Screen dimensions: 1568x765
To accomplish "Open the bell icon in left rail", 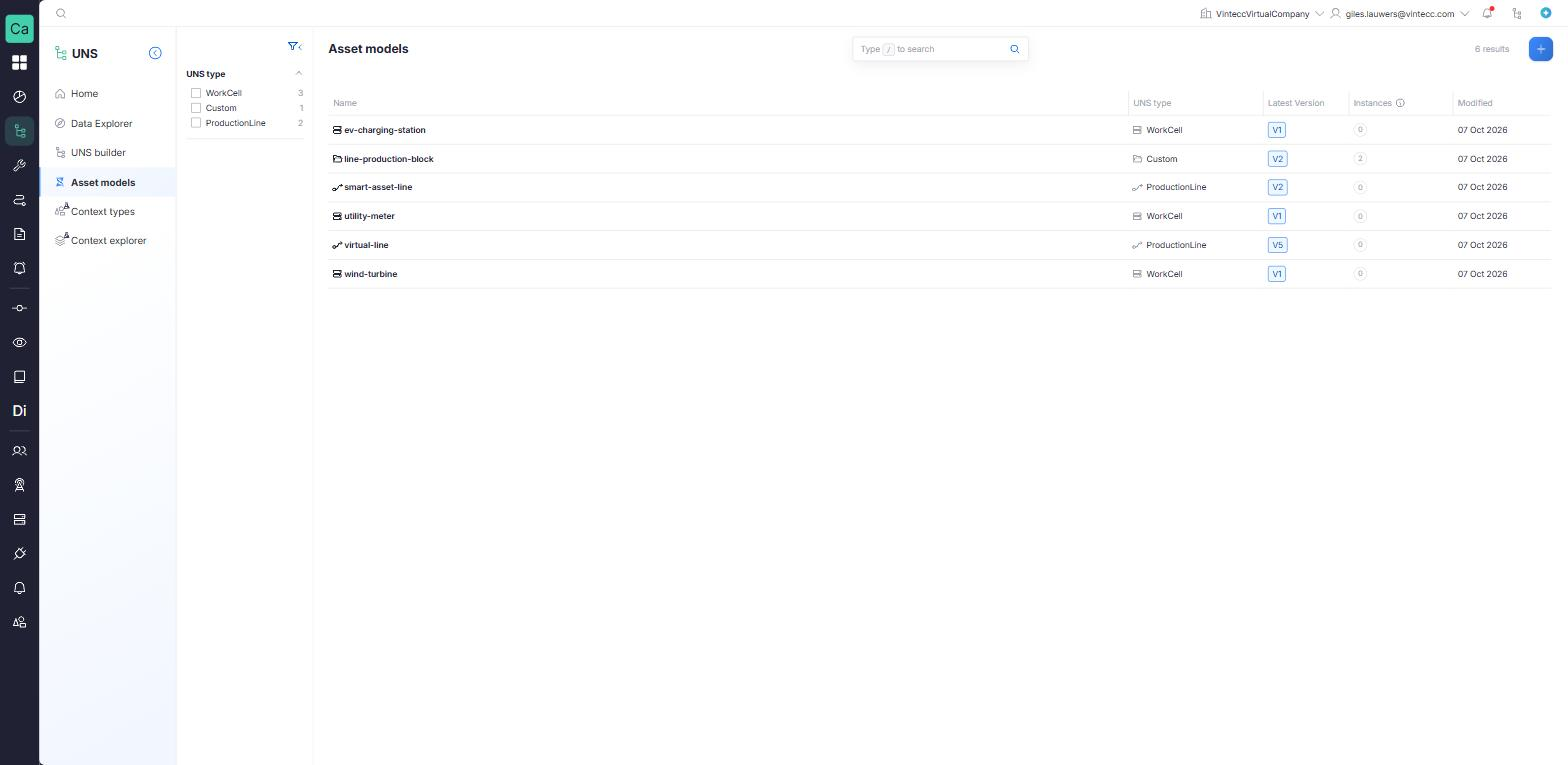I will [x=19, y=588].
